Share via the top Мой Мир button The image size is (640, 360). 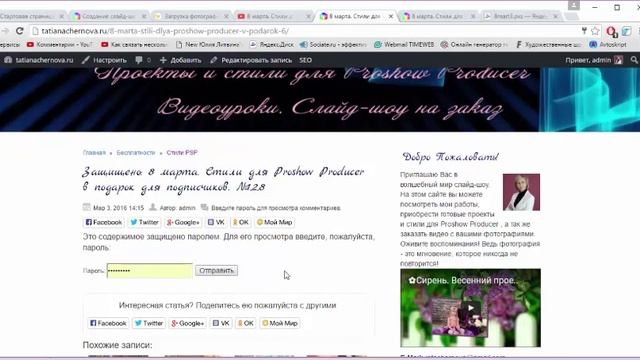coord(274,222)
